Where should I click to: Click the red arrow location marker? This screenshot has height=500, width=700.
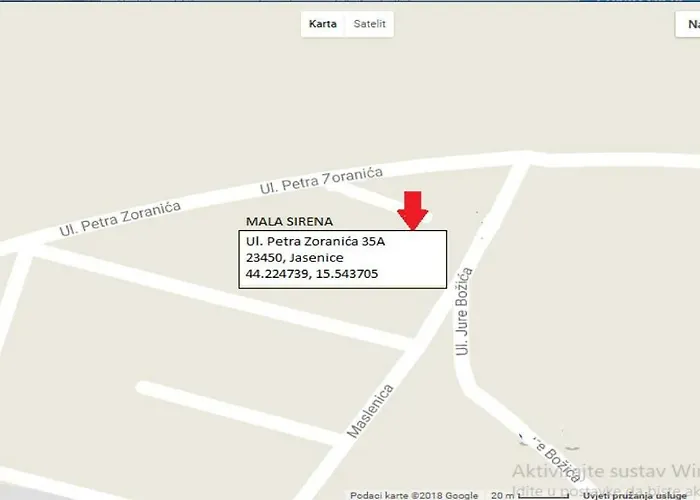(412, 211)
